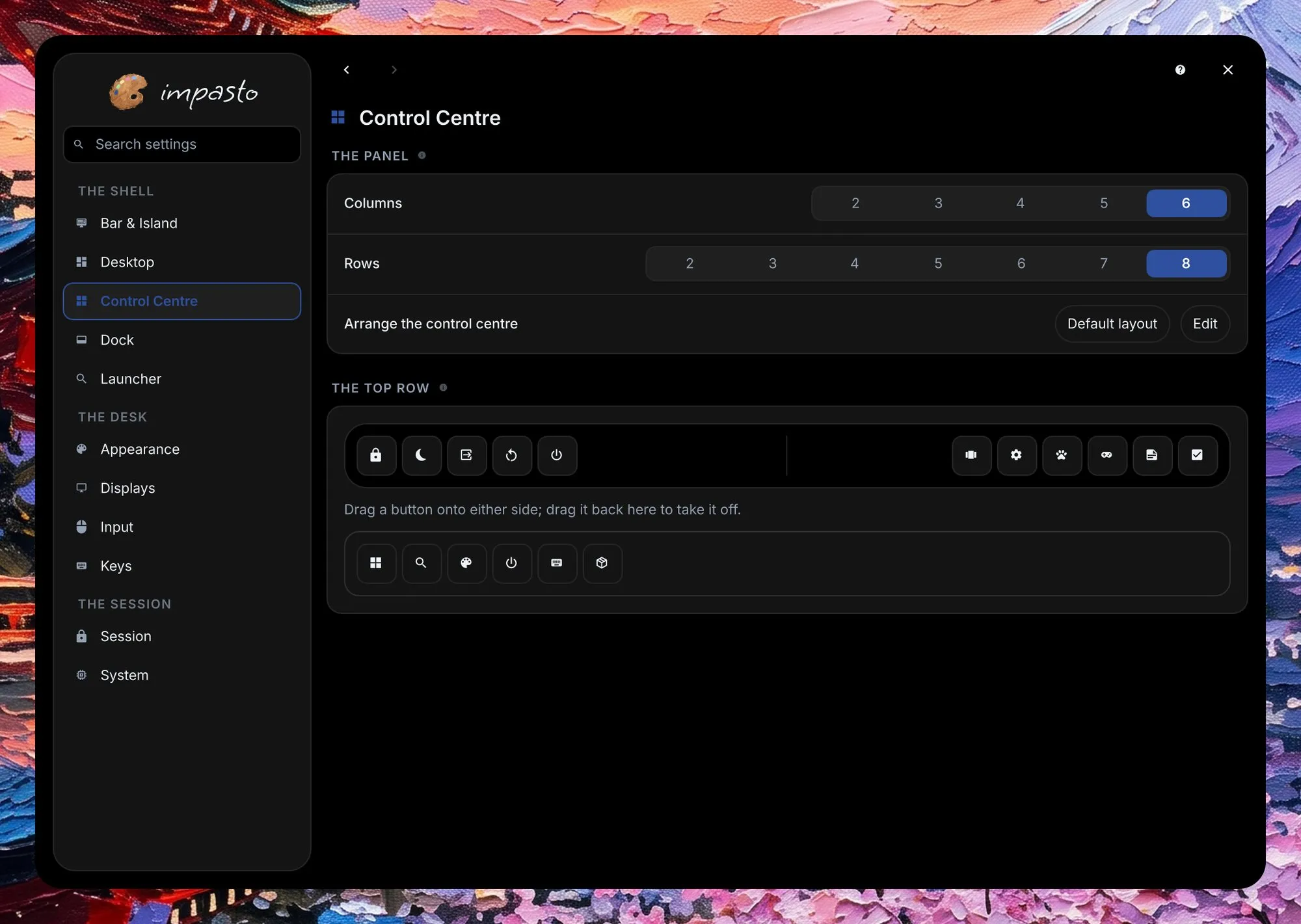Select the magnifier button in the spare buttons tray
The image size is (1301, 924).
(422, 563)
